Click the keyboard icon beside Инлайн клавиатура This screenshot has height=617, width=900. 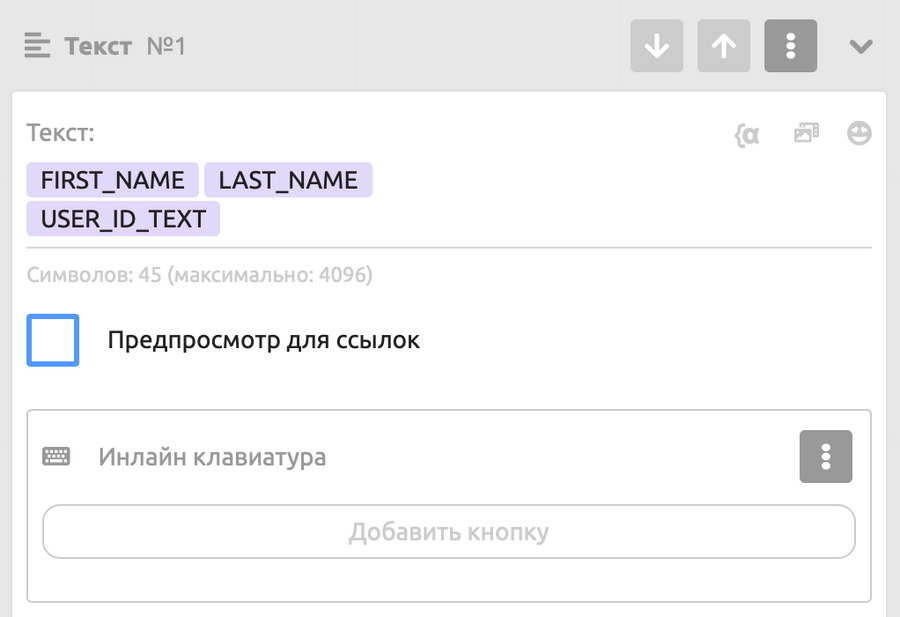[56, 457]
